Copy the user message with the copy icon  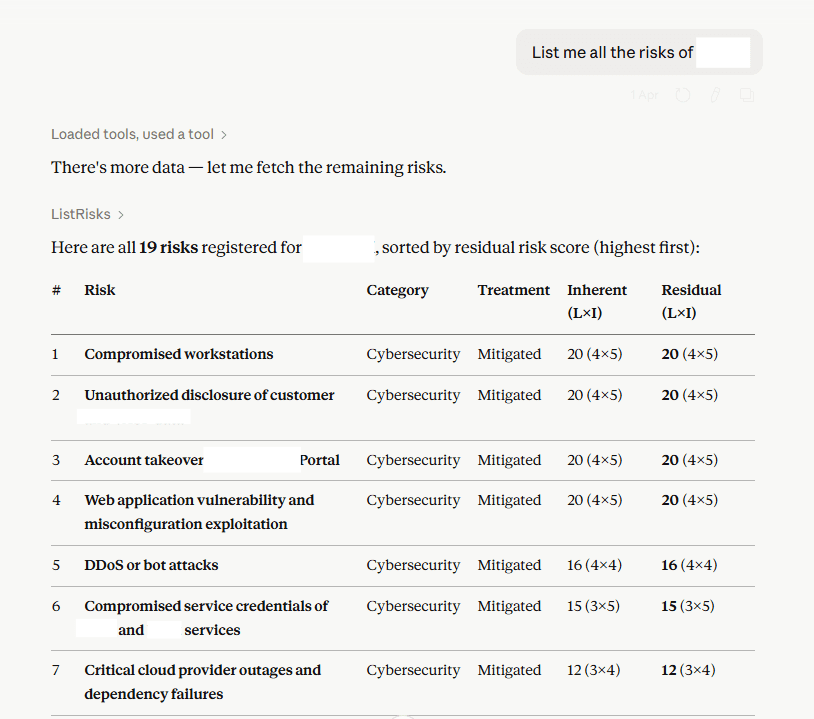coord(747,95)
